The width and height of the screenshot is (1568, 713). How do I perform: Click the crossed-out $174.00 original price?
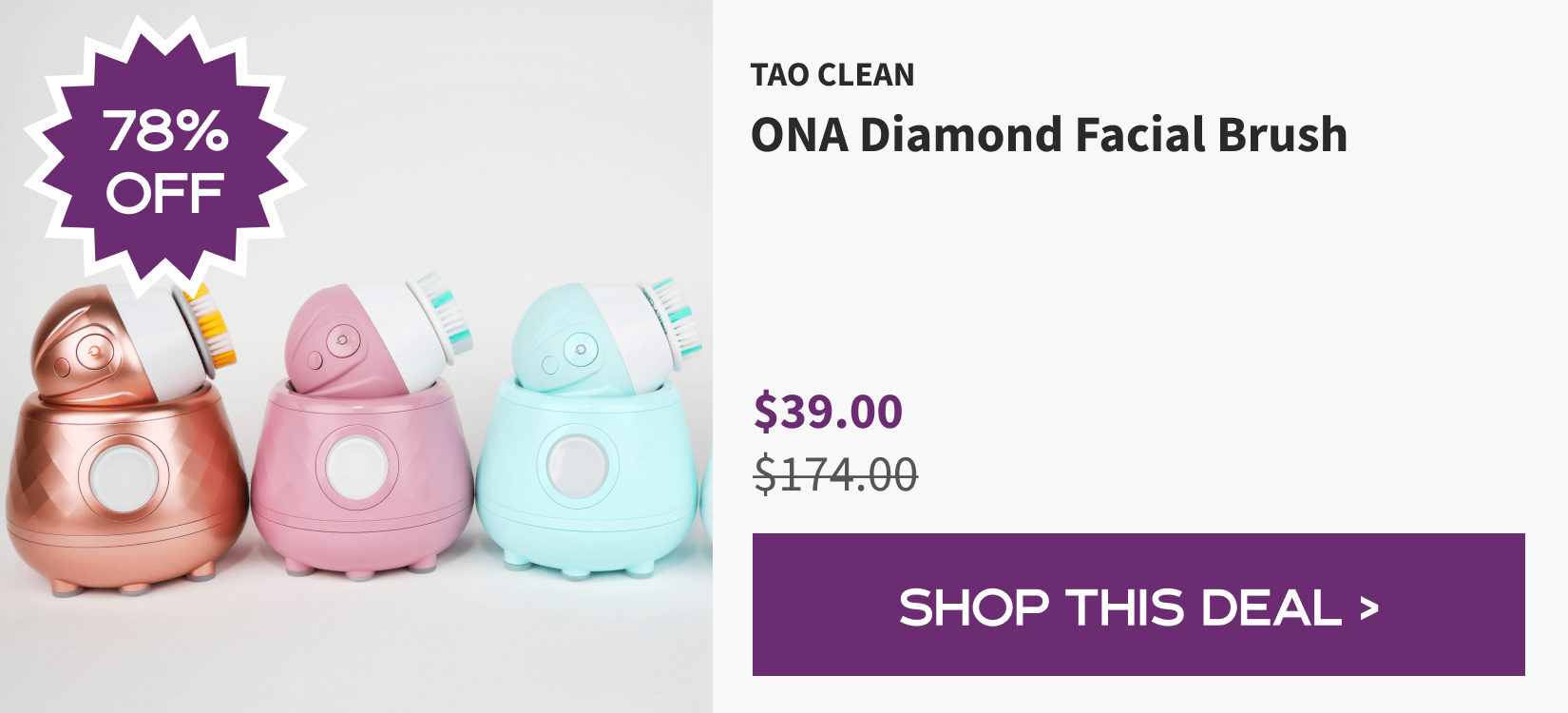[835, 473]
